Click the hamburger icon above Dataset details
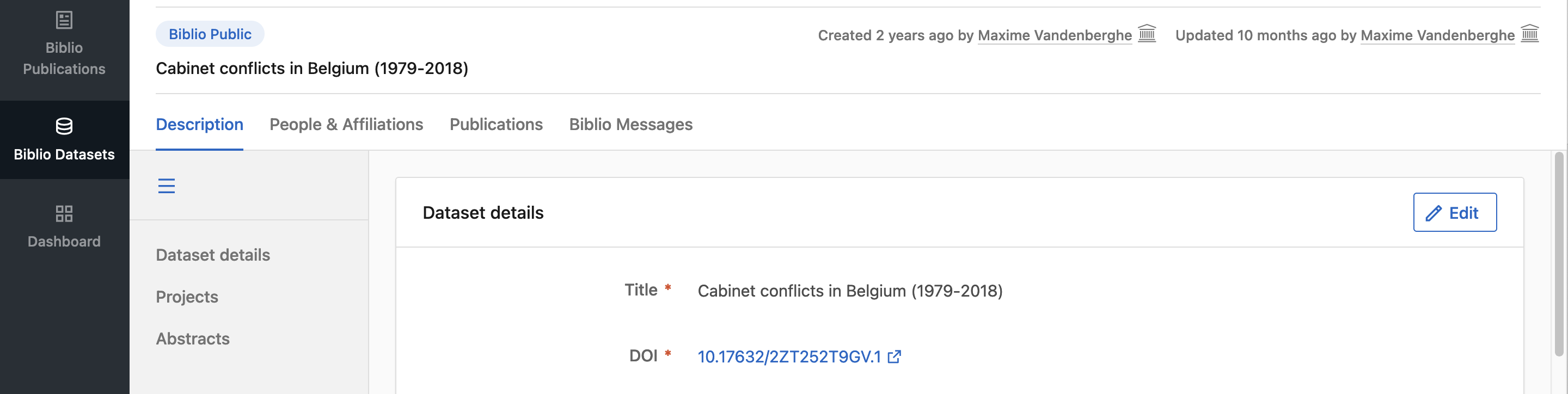This screenshot has height=394, width=1568. click(166, 186)
